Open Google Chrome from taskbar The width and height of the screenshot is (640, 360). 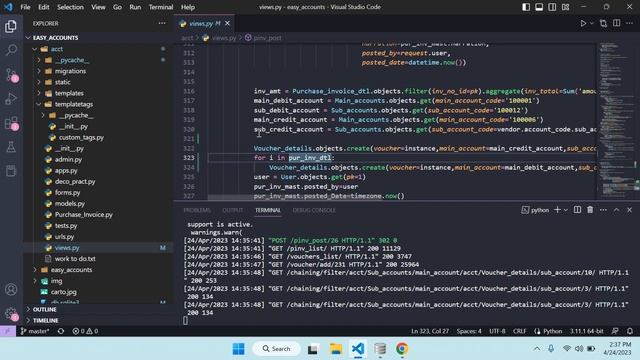[x=402, y=349]
